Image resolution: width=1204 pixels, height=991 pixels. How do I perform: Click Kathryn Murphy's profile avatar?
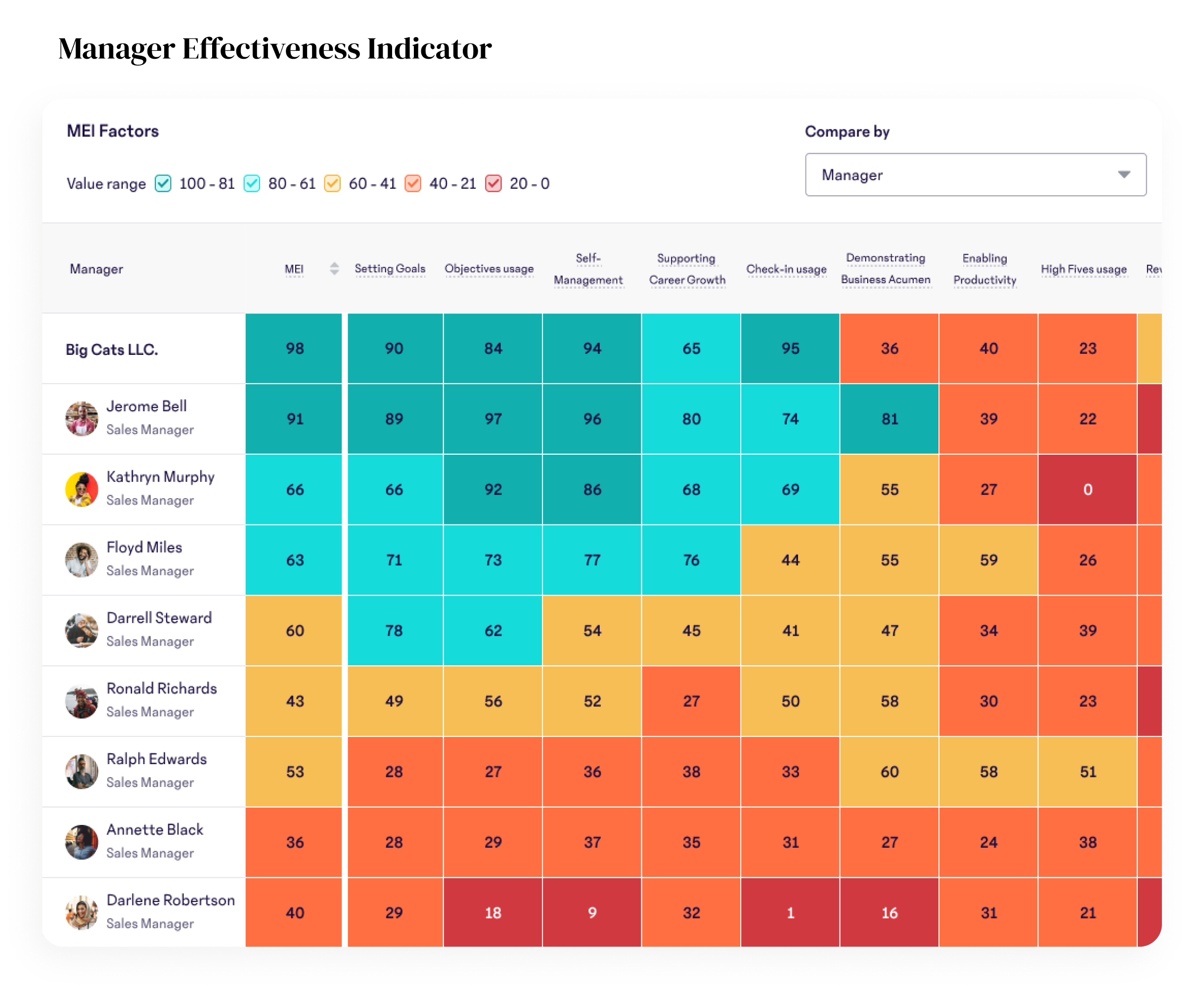(82, 489)
